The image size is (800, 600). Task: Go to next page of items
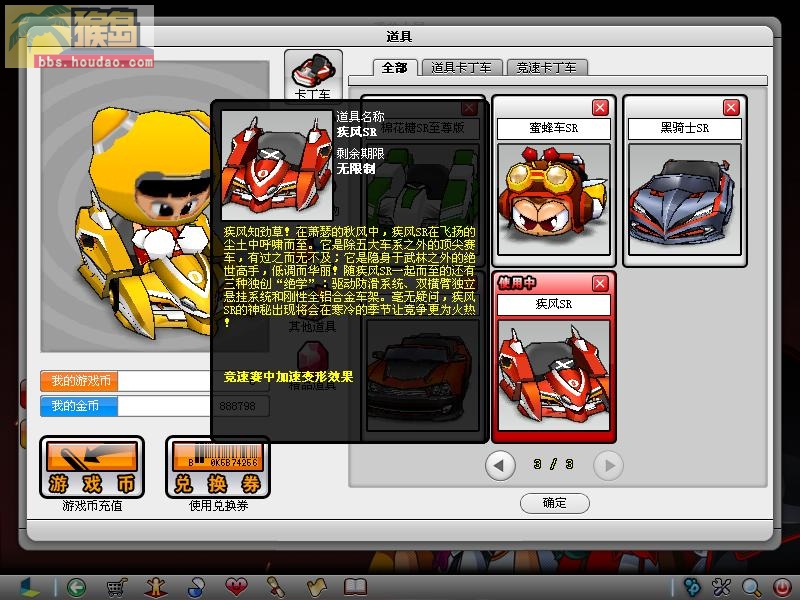[608, 465]
